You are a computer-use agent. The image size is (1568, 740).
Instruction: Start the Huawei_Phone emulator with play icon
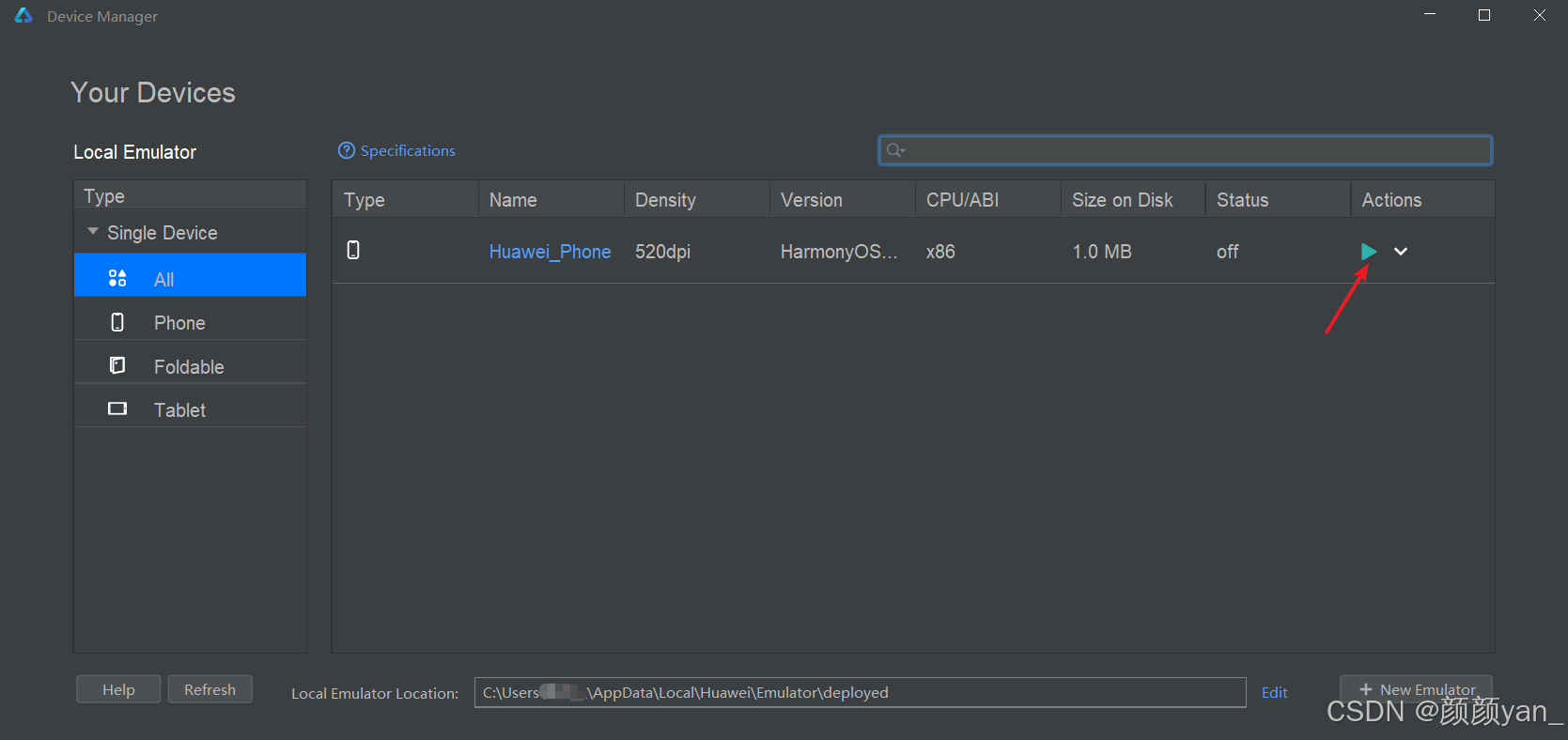[x=1369, y=252]
